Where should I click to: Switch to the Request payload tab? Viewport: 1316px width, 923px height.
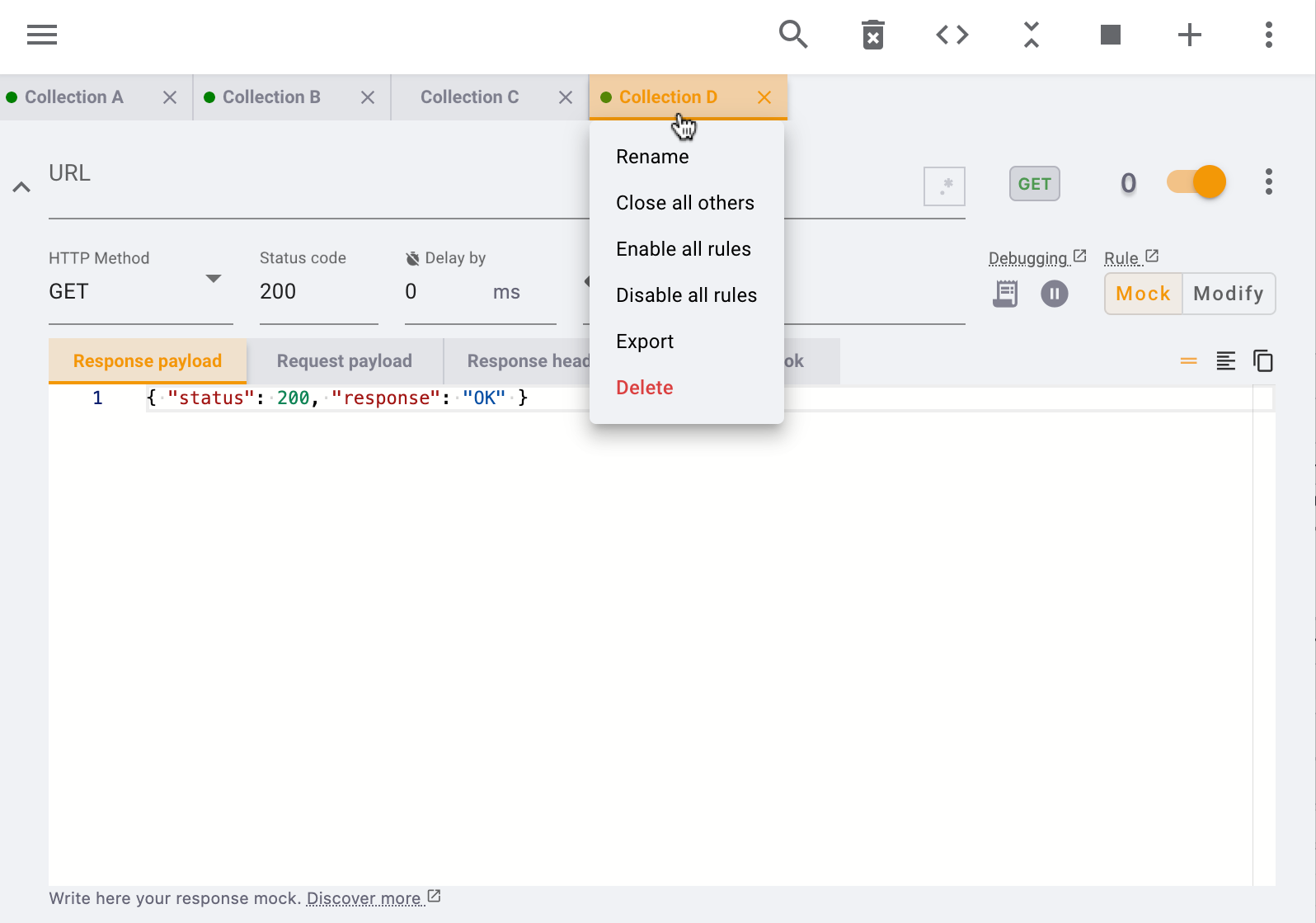344,361
